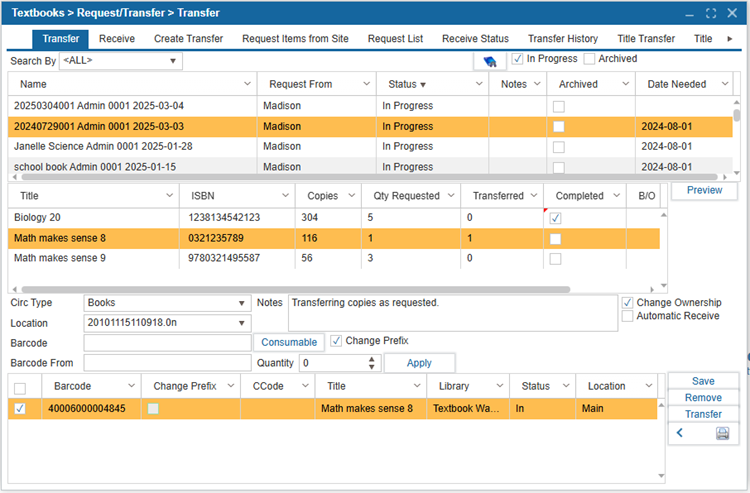This screenshot has width=750, height=493.
Task: Open the Location dropdown
Action: 242,323
